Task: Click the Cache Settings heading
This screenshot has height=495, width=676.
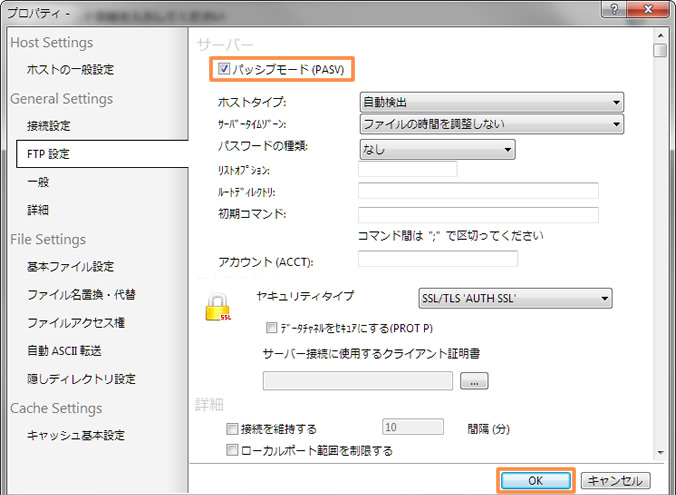Action: (x=56, y=408)
